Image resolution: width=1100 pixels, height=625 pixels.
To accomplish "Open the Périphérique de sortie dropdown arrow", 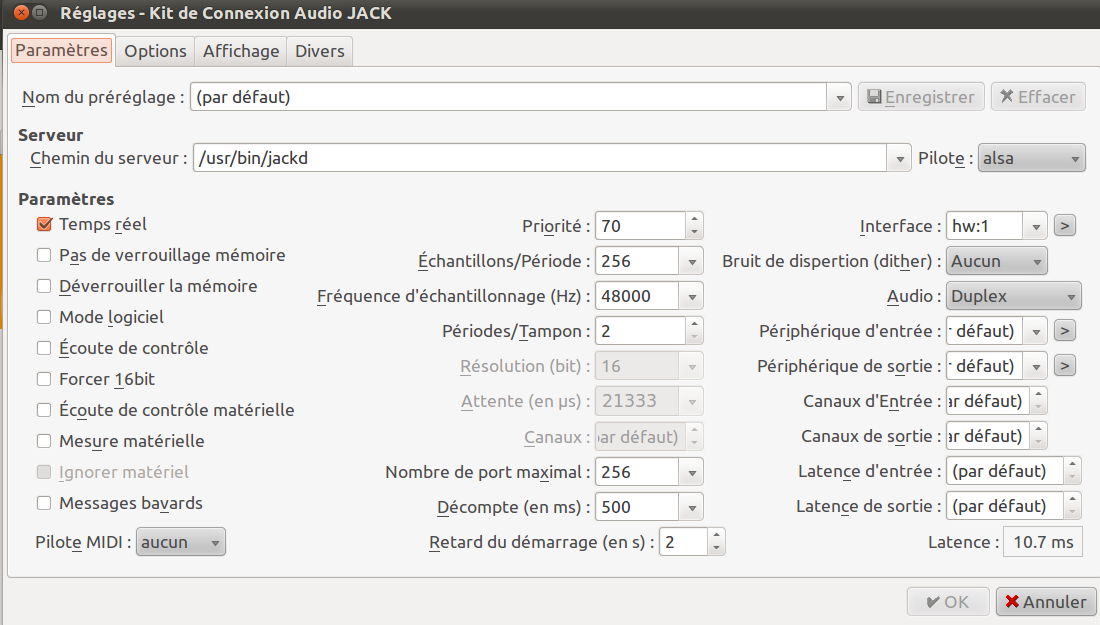I will [x=1035, y=367].
